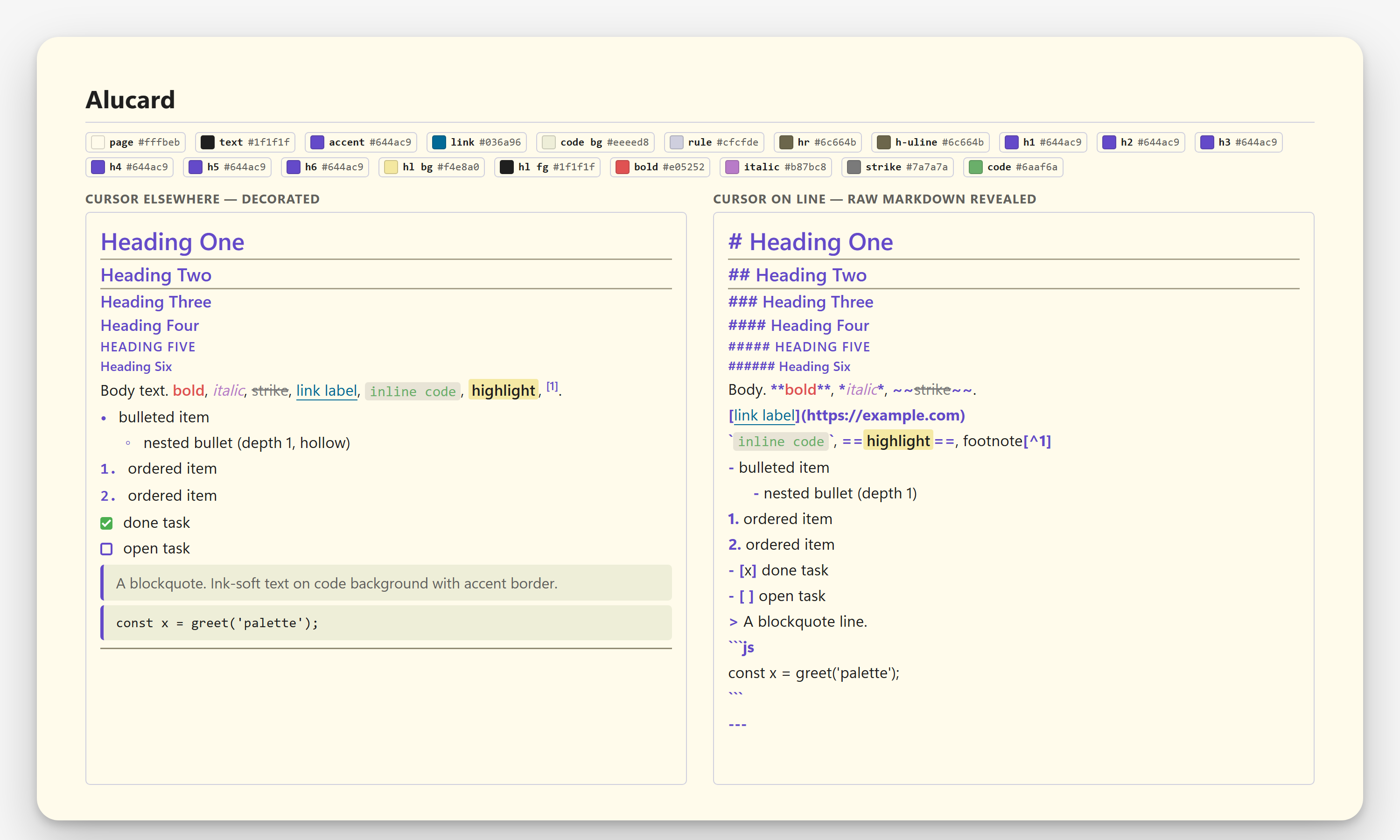The height and width of the screenshot is (840, 1400).
Task: Click the decorated 'Heading Six' heading
Action: click(x=136, y=367)
